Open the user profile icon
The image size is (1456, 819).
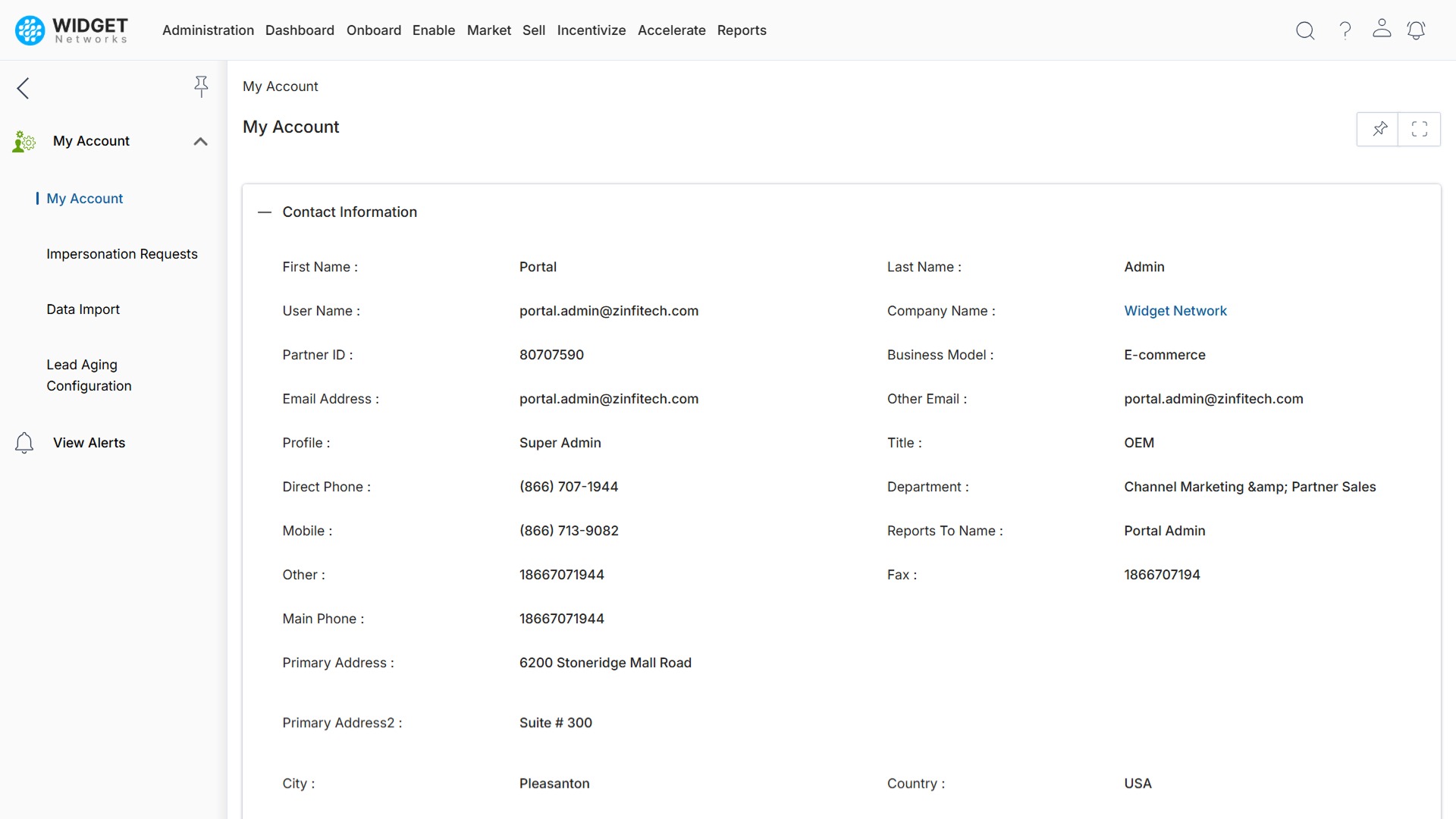coord(1382,30)
